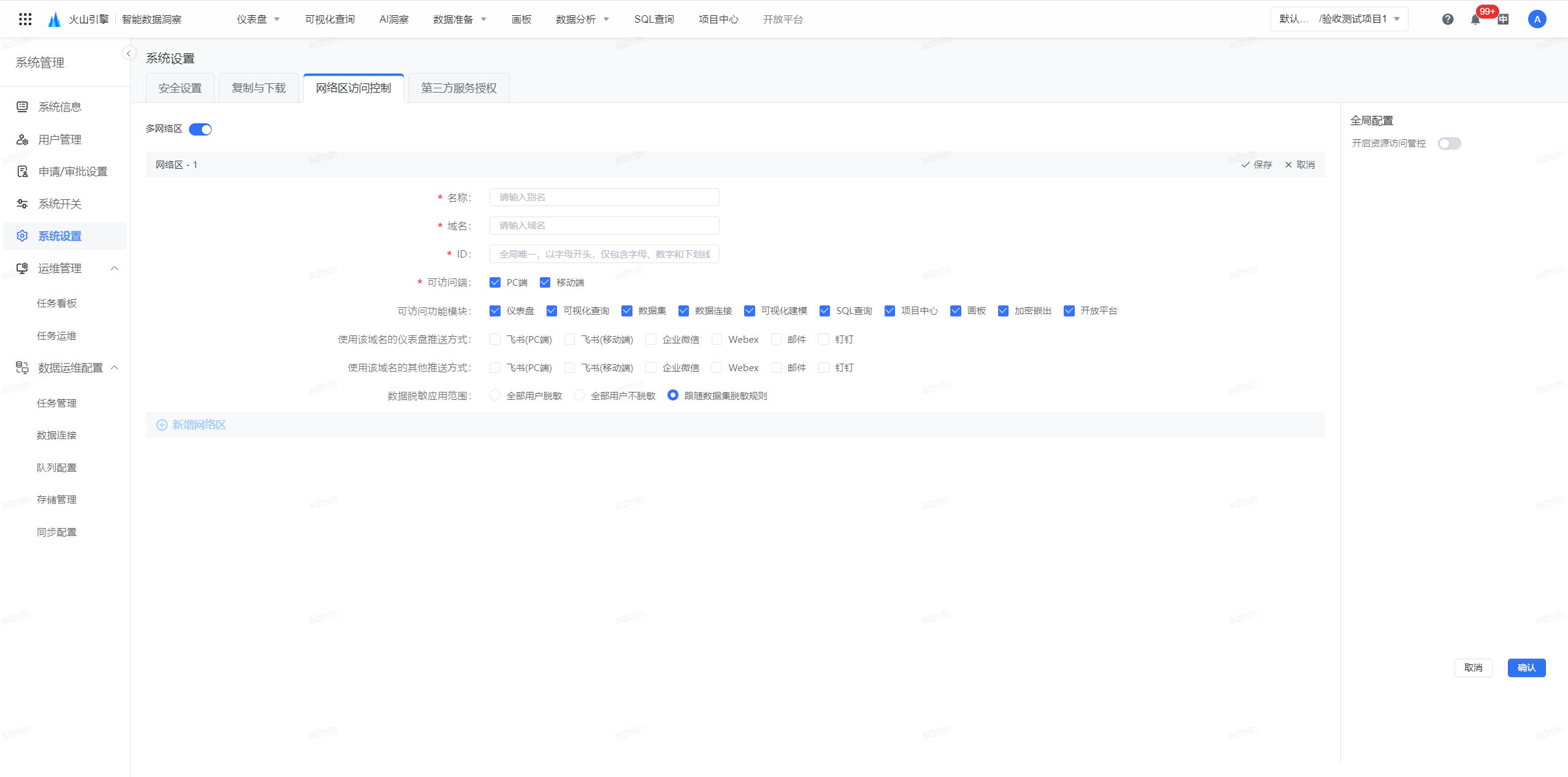The height and width of the screenshot is (777, 1568).
Task: Click the blue 确认 button
Action: [1526, 668]
